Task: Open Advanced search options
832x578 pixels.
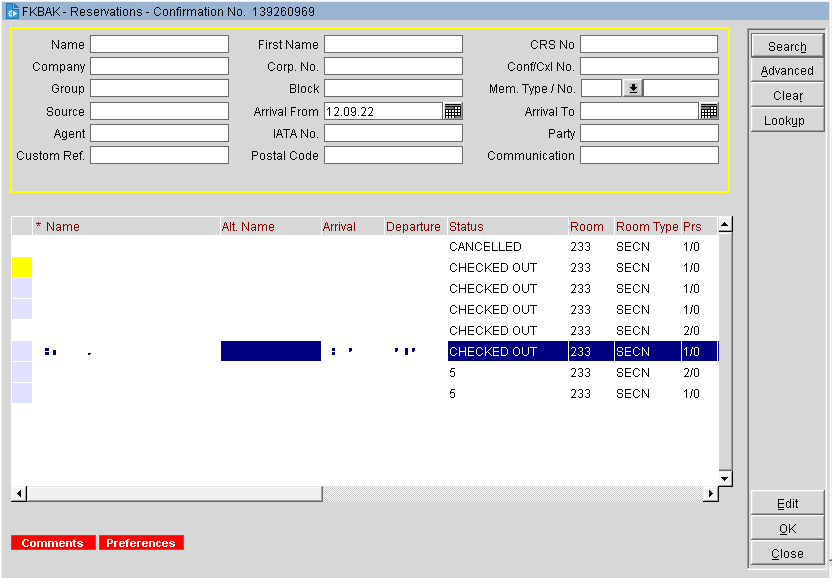Action: pyautogui.click(x=787, y=71)
